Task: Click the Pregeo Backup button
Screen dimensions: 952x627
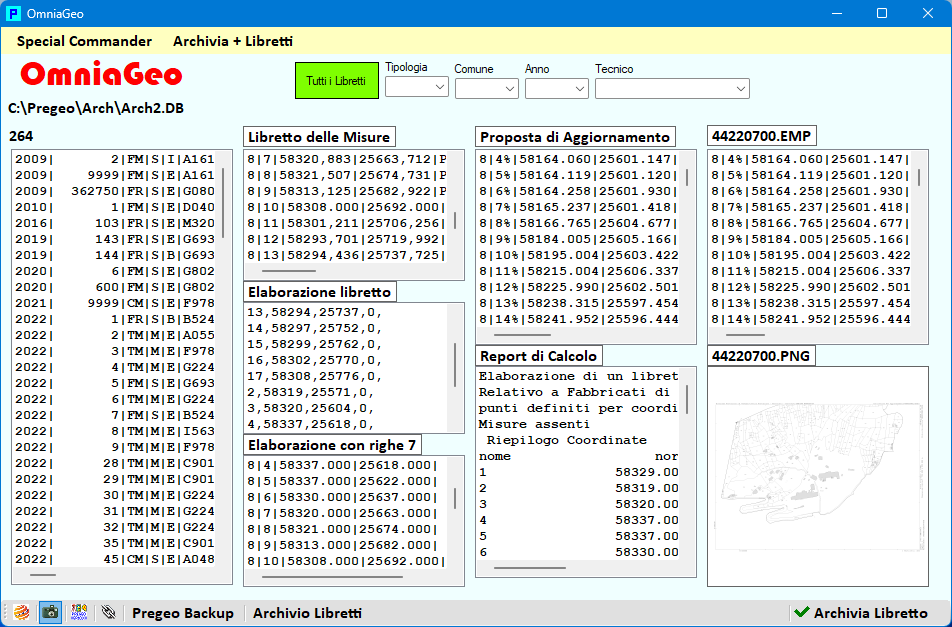Action: [x=183, y=613]
